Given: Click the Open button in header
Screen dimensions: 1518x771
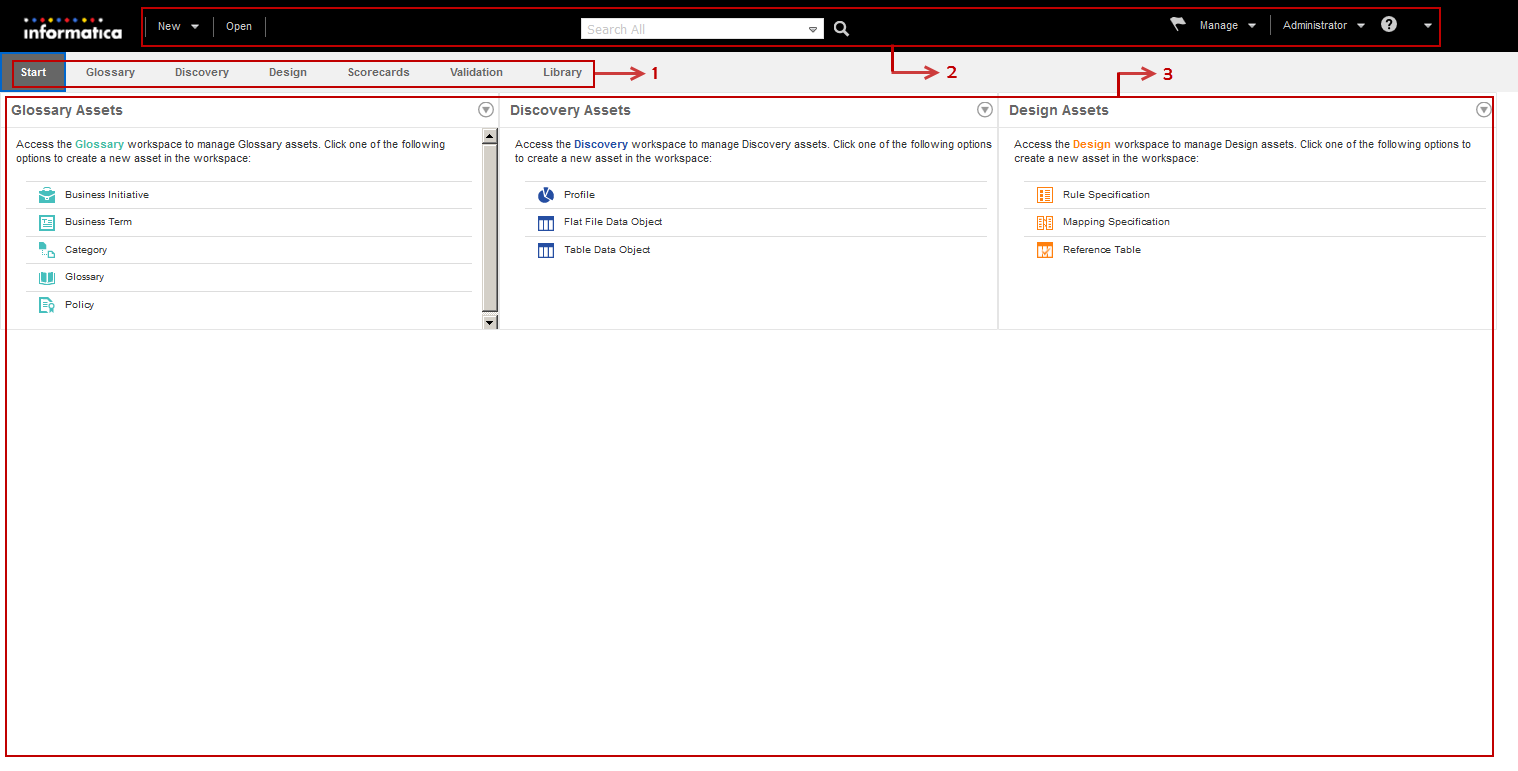Looking at the screenshot, I should point(239,27).
